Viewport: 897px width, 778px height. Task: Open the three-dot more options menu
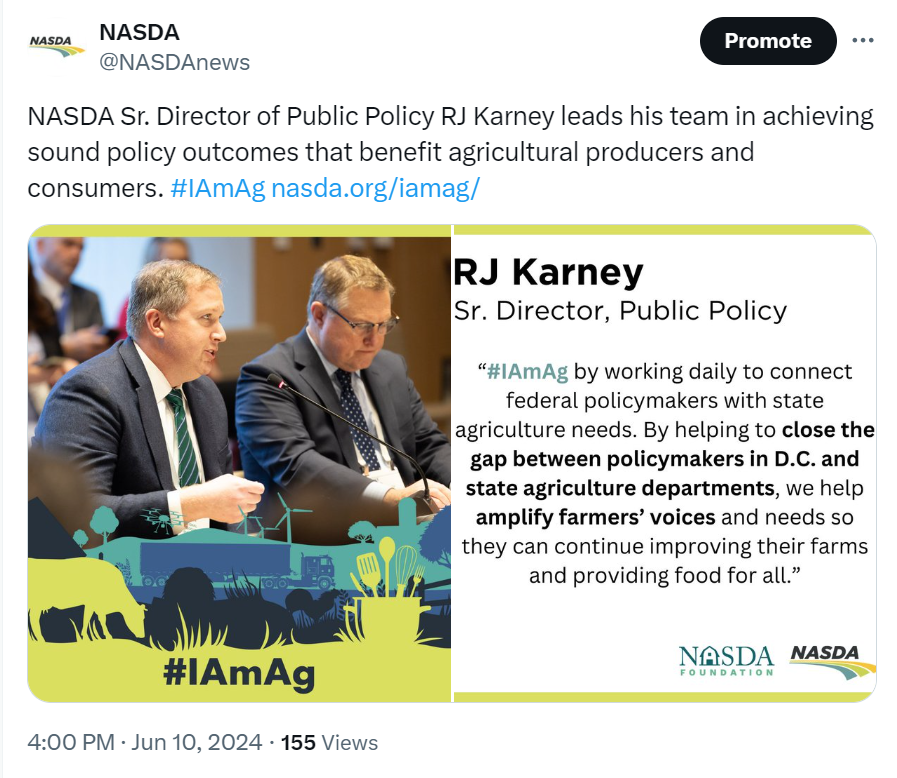(x=863, y=40)
